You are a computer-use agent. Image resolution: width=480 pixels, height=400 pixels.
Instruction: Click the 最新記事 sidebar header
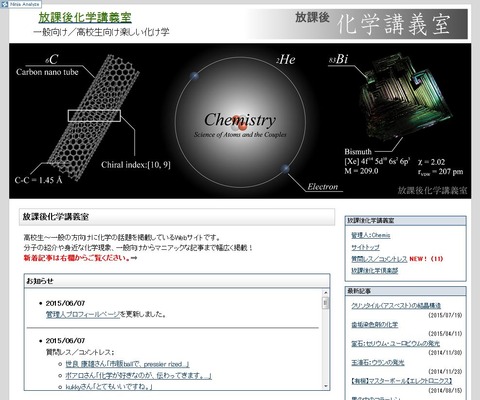[405, 291]
